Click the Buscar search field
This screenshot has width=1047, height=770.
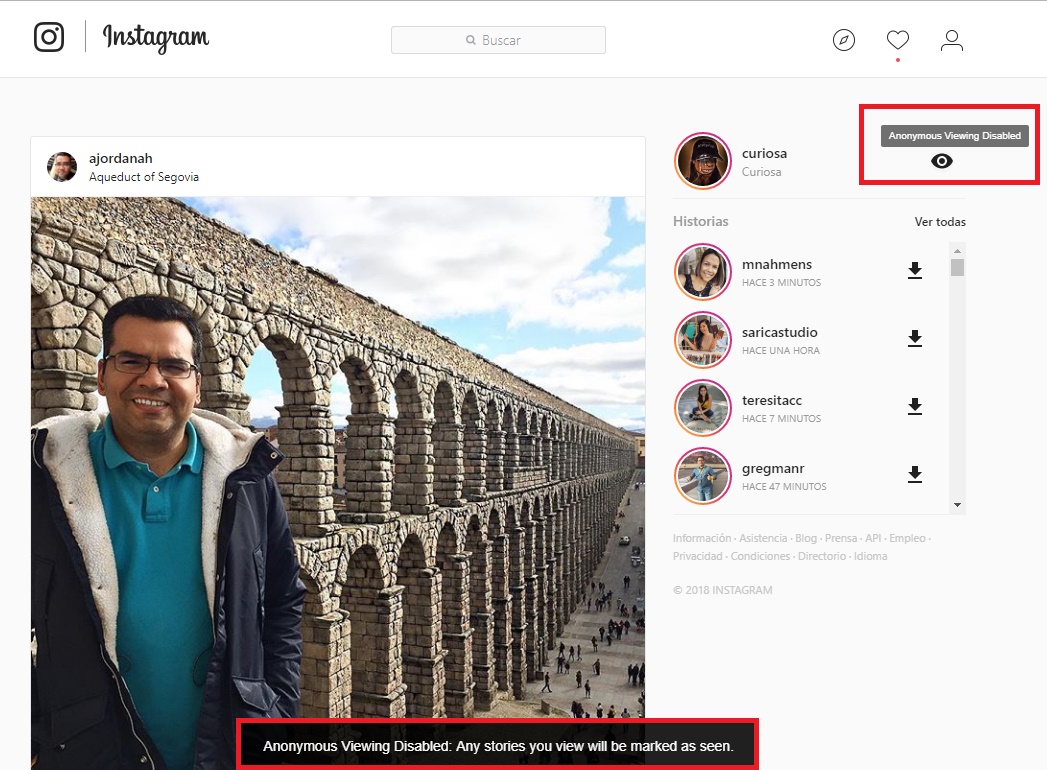(x=497, y=40)
